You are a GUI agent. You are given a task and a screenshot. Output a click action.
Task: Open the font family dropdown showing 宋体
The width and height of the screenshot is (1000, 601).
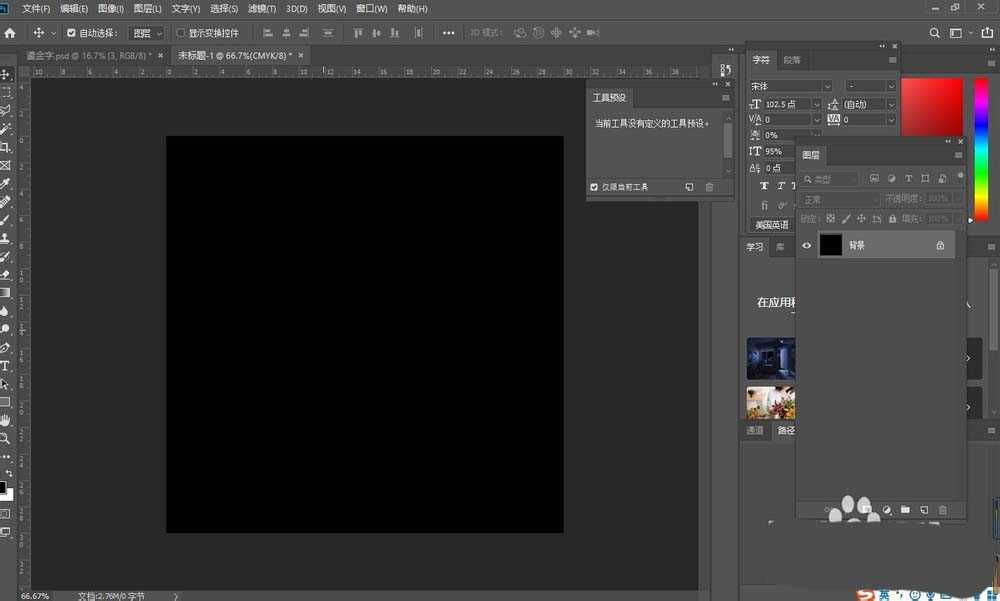(827, 86)
